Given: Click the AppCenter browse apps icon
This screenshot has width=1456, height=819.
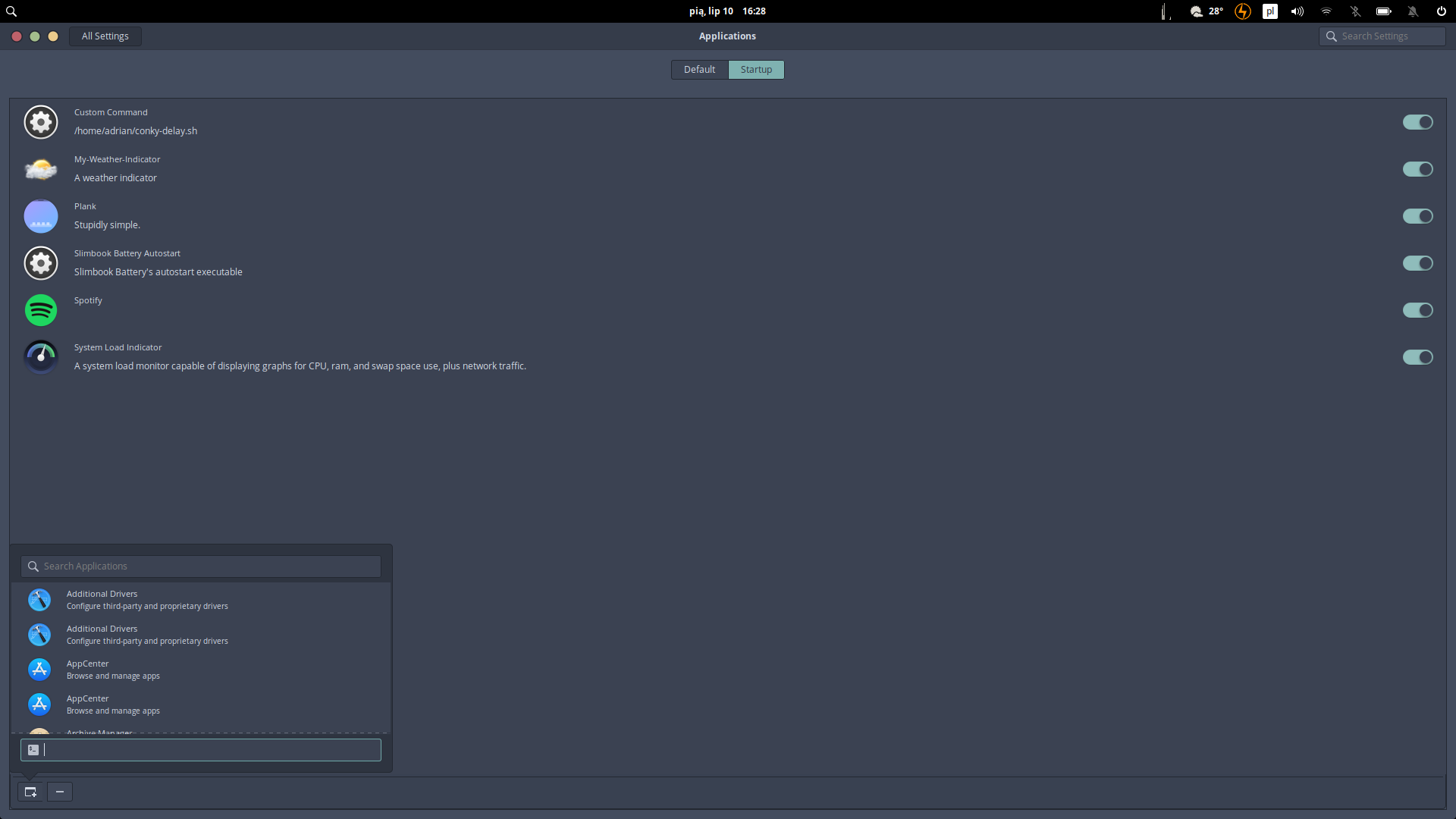Looking at the screenshot, I should (x=40, y=668).
